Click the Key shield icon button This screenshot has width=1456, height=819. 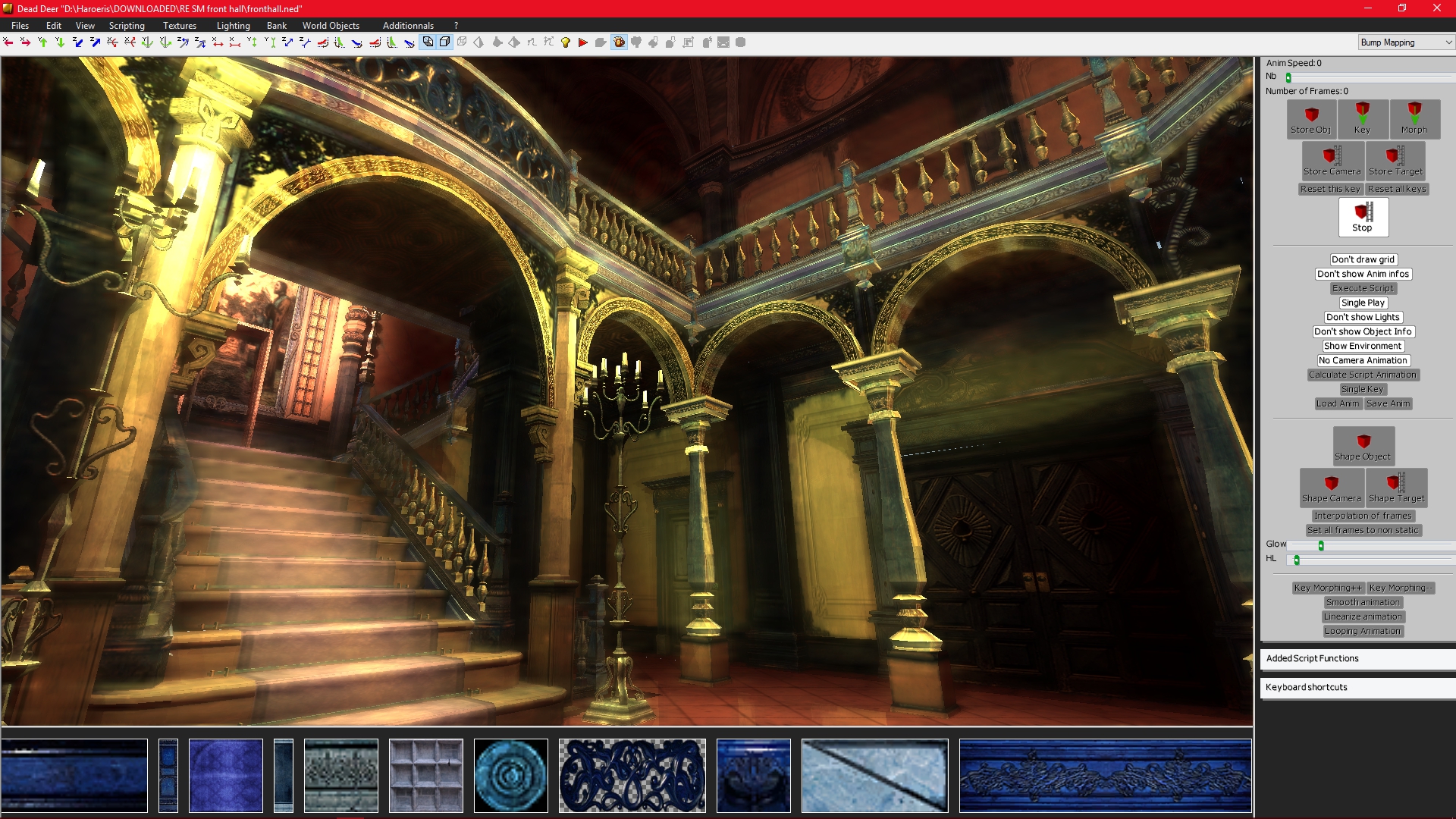[x=1363, y=119]
